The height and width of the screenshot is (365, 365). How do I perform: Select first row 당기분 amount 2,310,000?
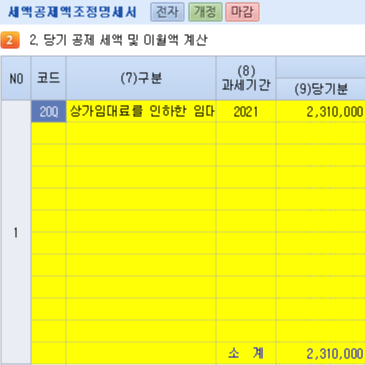pos(321,112)
